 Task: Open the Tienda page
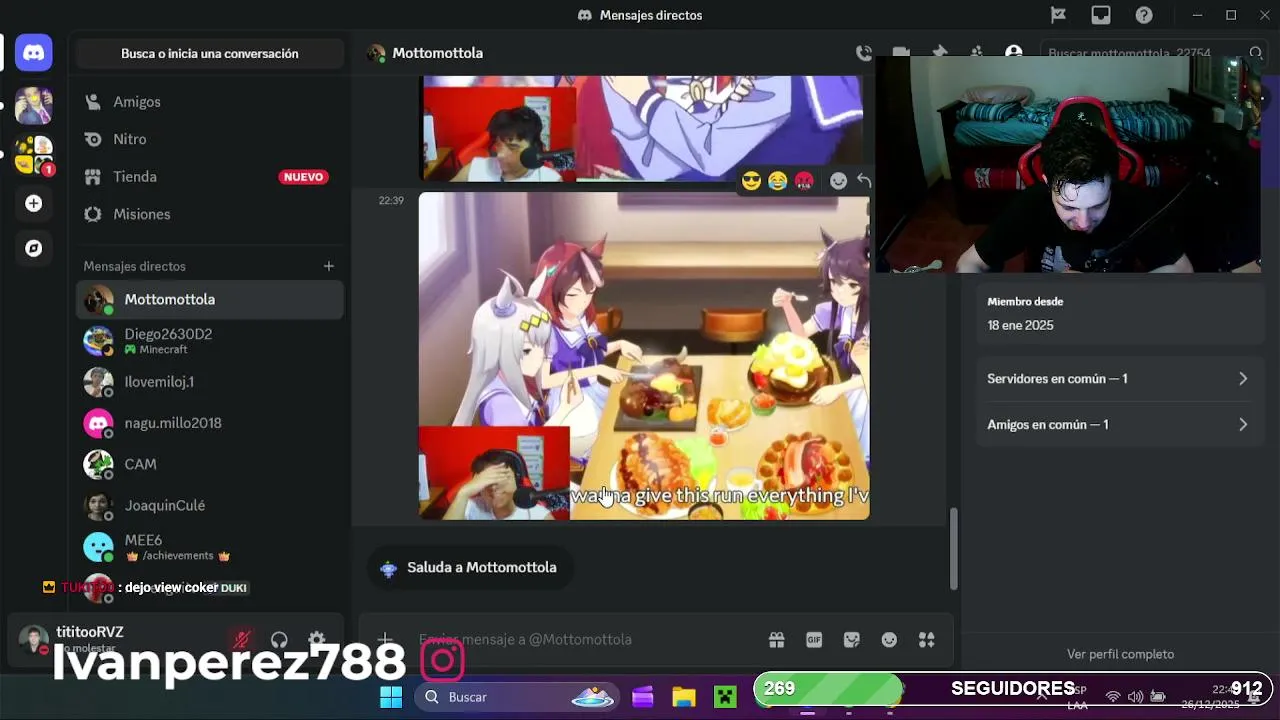210,177
